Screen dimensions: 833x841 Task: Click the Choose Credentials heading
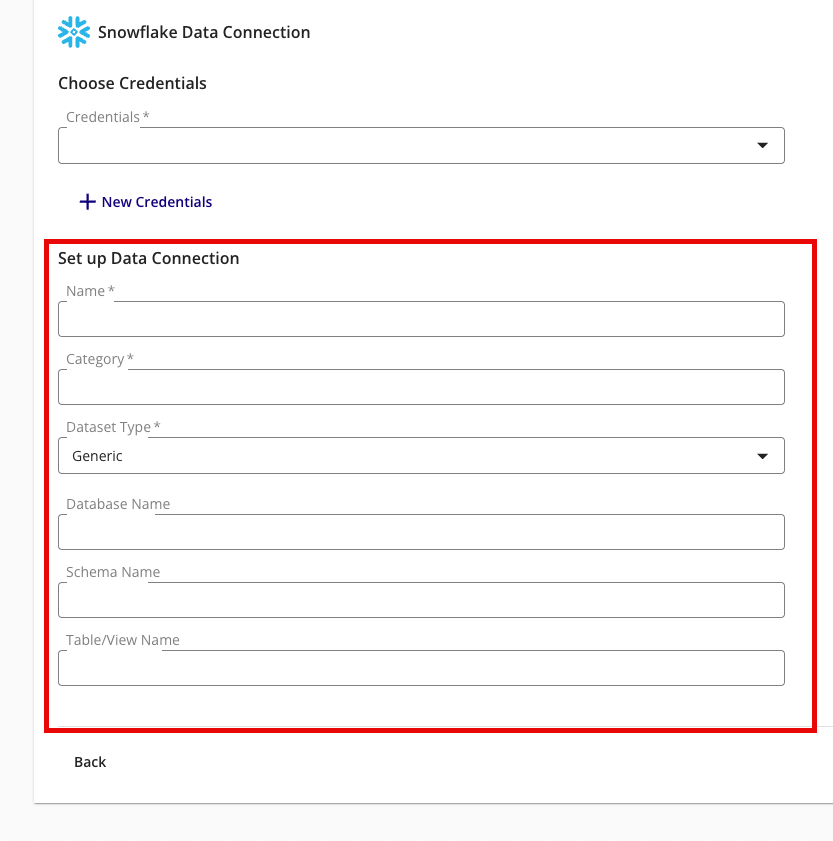click(x=132, y=83)
